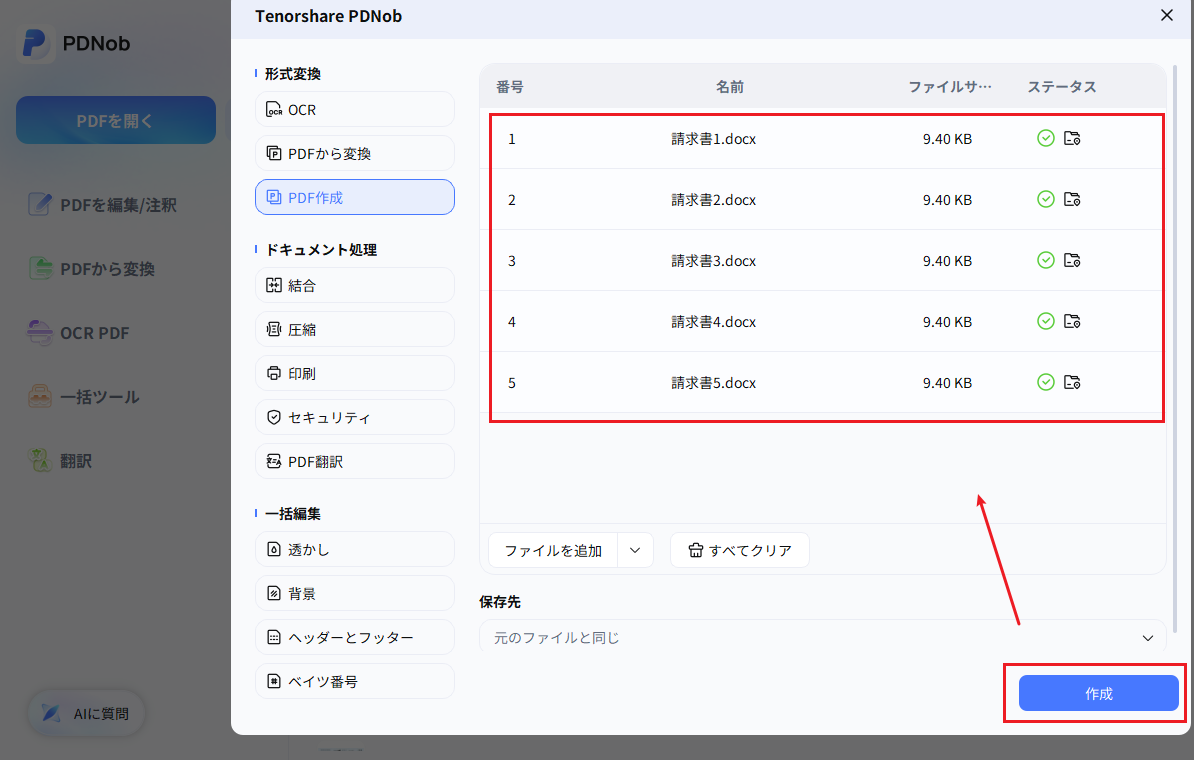Click the droplet icon beside 透かし
The height and width of the screenshot is (760, 1194).
(274, 550)
